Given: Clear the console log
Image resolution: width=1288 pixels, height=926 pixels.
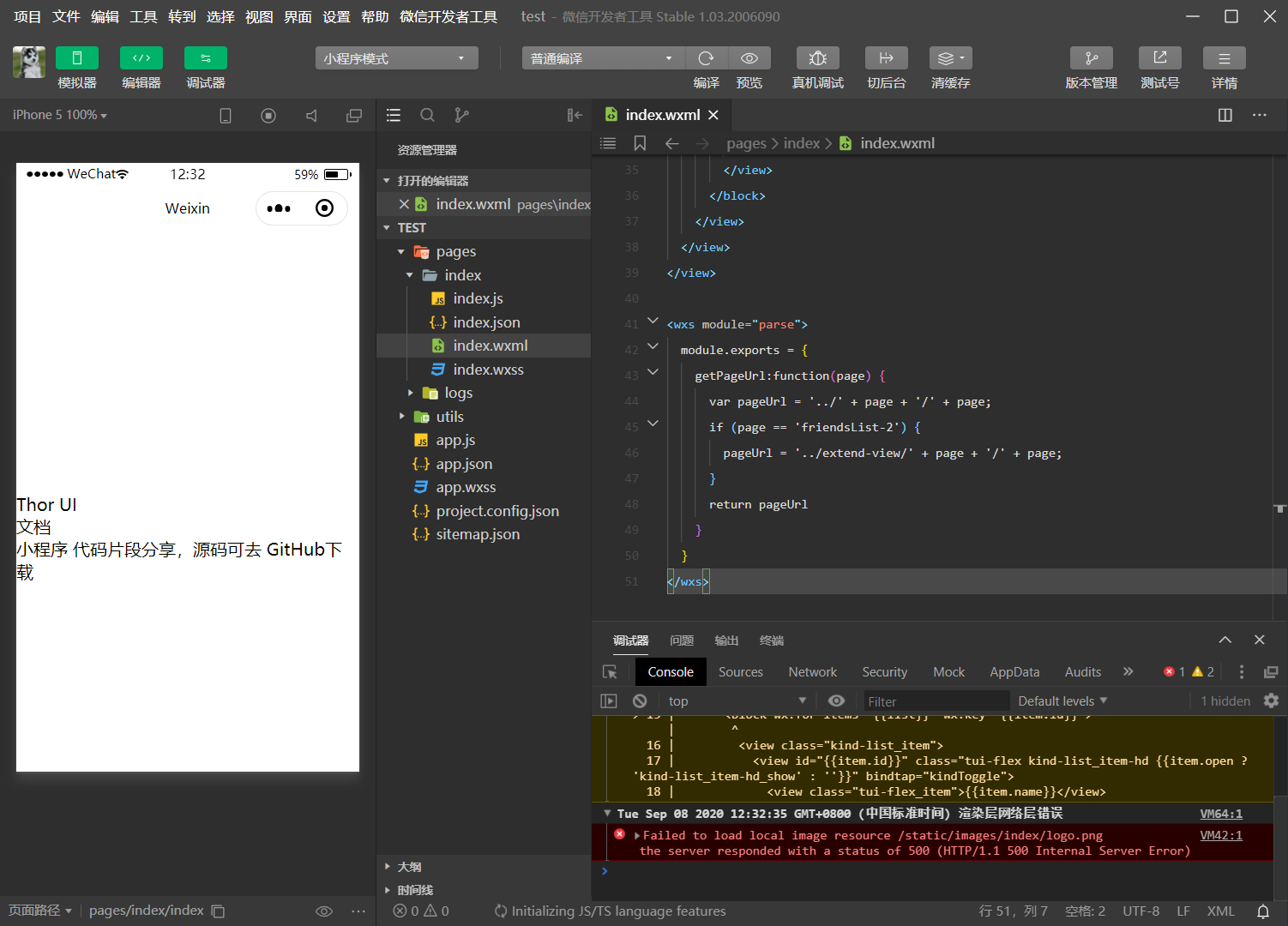Looking at the screenshot, I should (640, 701).
